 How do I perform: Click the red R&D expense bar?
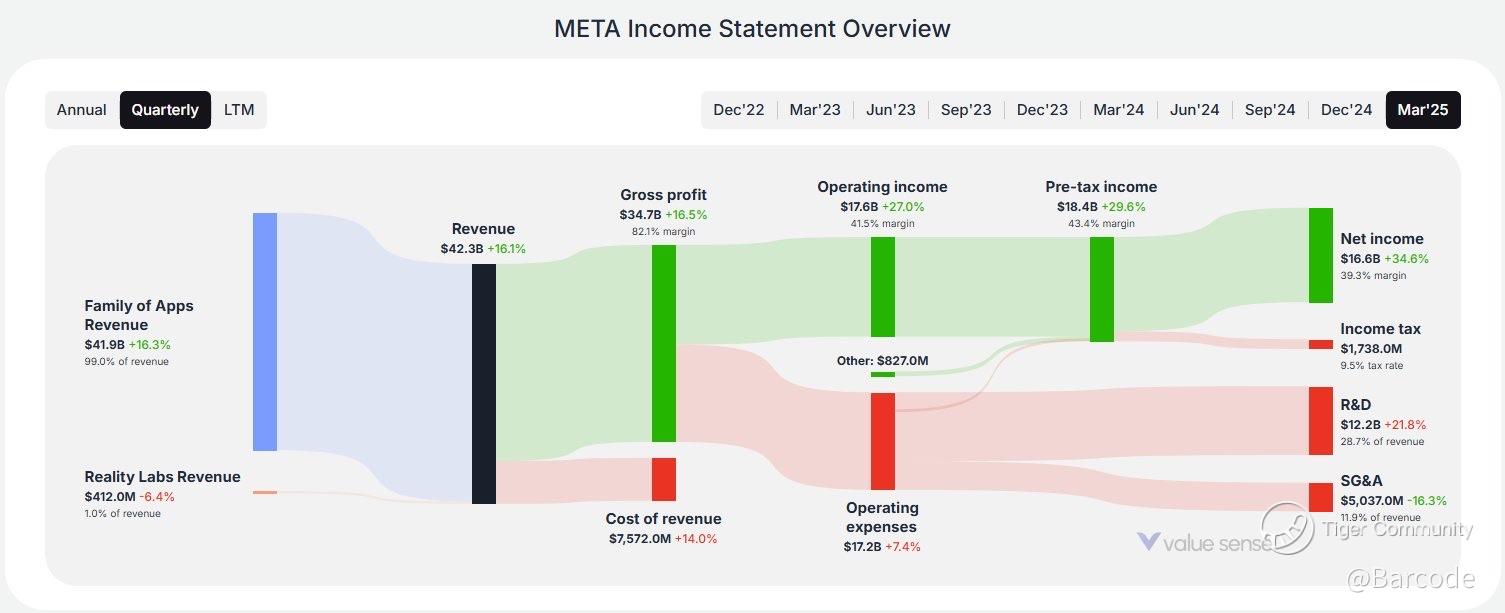point(1321,420)
